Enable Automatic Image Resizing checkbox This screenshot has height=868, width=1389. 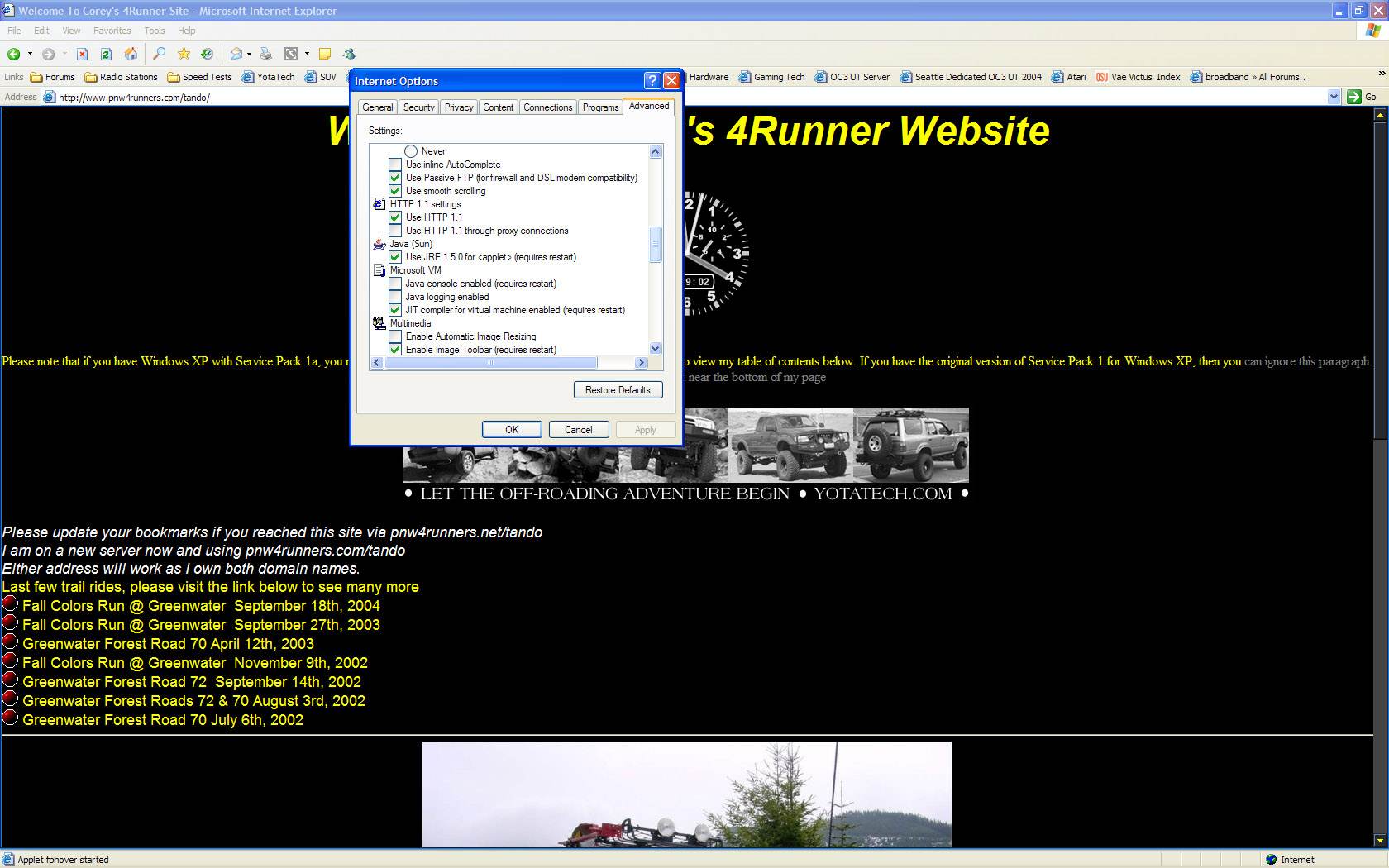tap(395, 336)
